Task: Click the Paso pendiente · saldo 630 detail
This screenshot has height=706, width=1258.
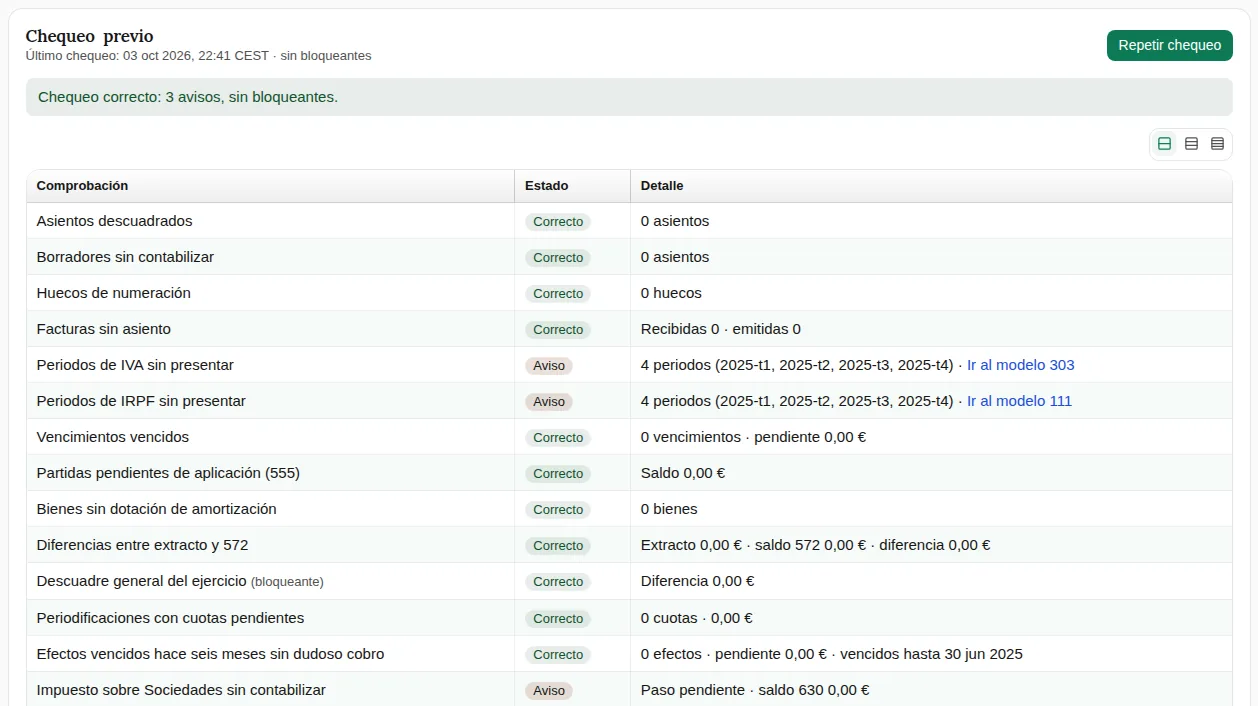Action: tap(755, 690)
